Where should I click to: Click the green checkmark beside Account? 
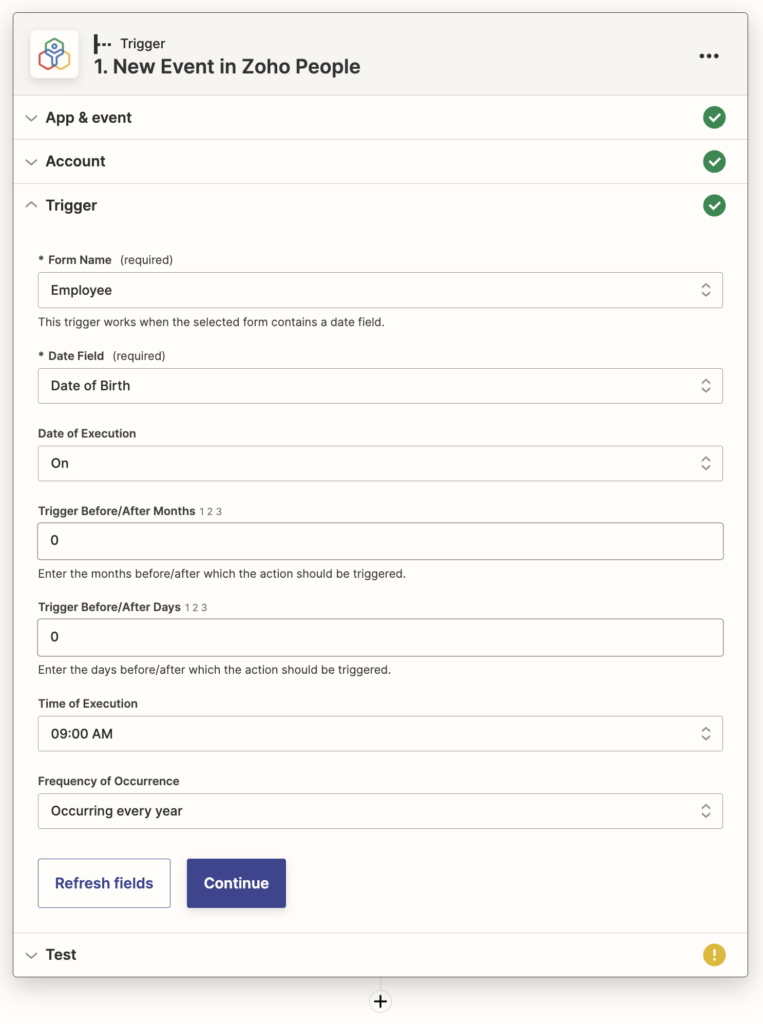pos(714,161)
